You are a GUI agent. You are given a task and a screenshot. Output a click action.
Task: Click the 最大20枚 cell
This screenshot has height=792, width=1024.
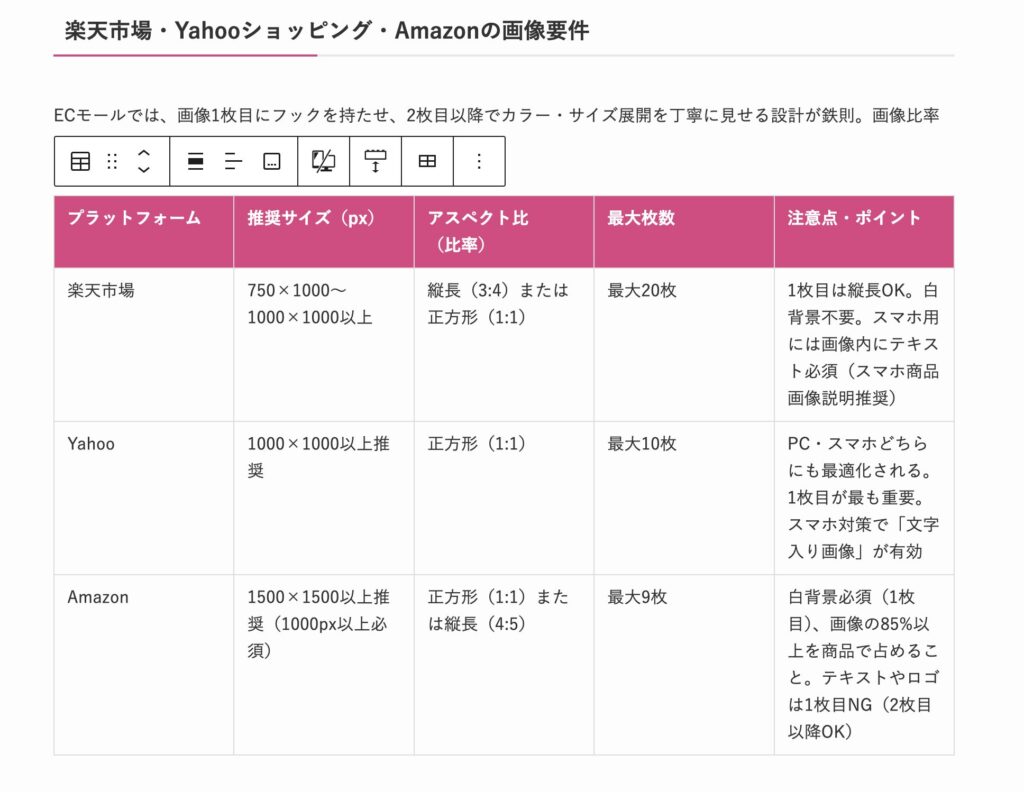coord(684,345)
